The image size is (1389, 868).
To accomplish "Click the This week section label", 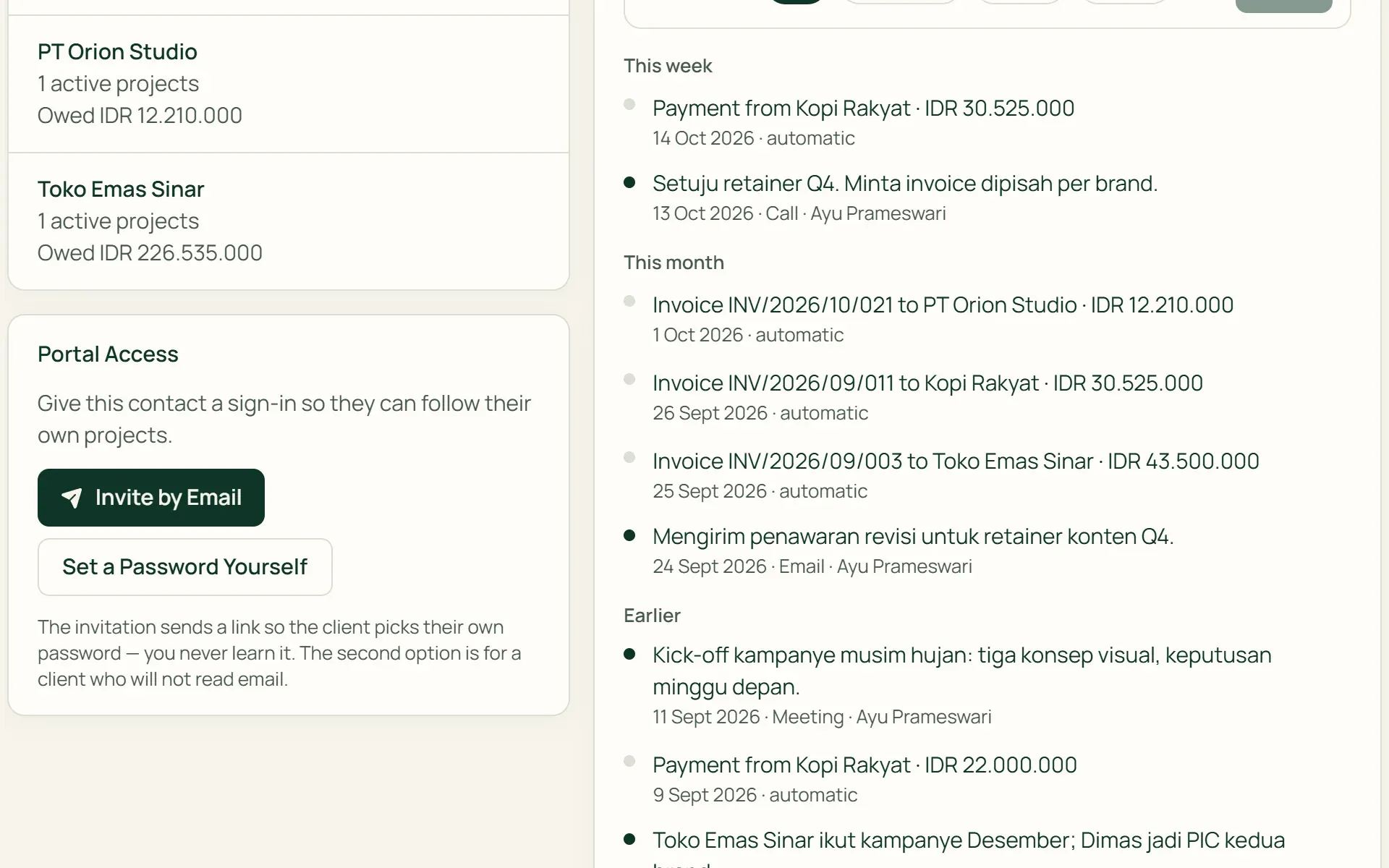I will click(668, 66).
